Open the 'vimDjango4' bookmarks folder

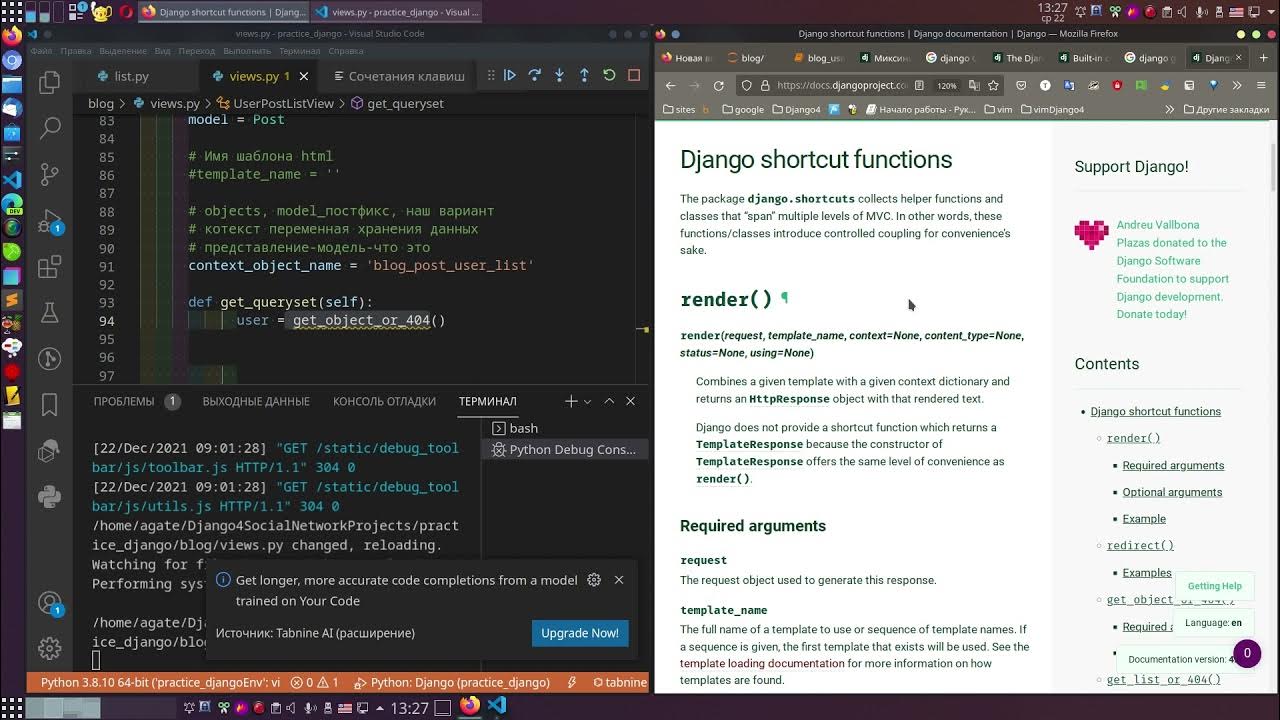[x=1053, y=109]
